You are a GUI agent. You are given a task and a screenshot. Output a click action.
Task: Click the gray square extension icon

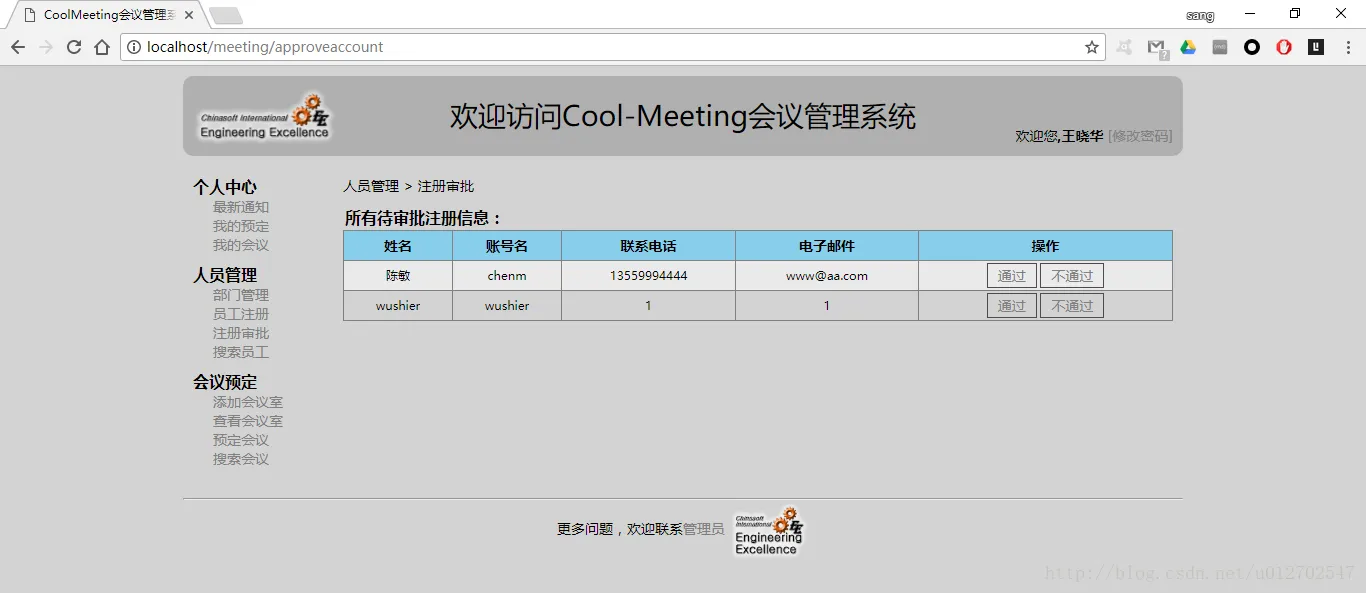(x=1220, y=47)
